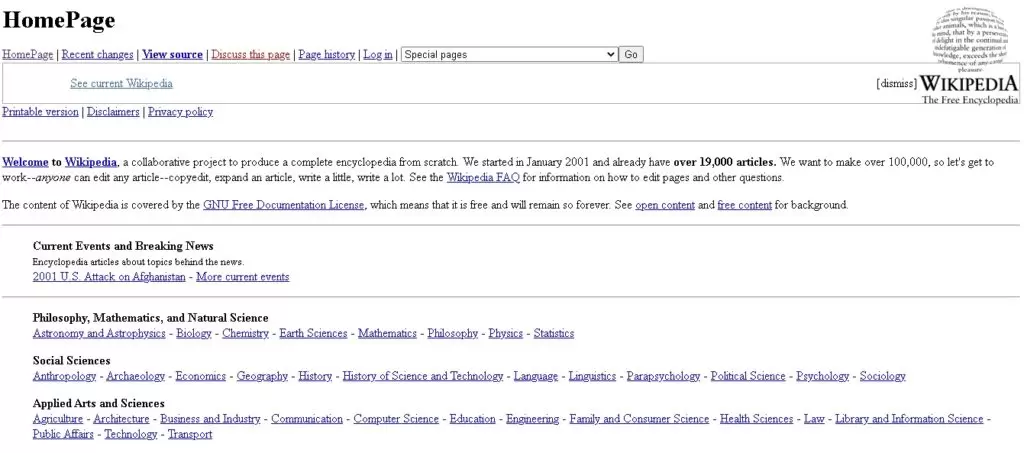The width and height of the screenshot is (1024, 453).
Task: Click More current events link
Action: [x=242, y=277]
